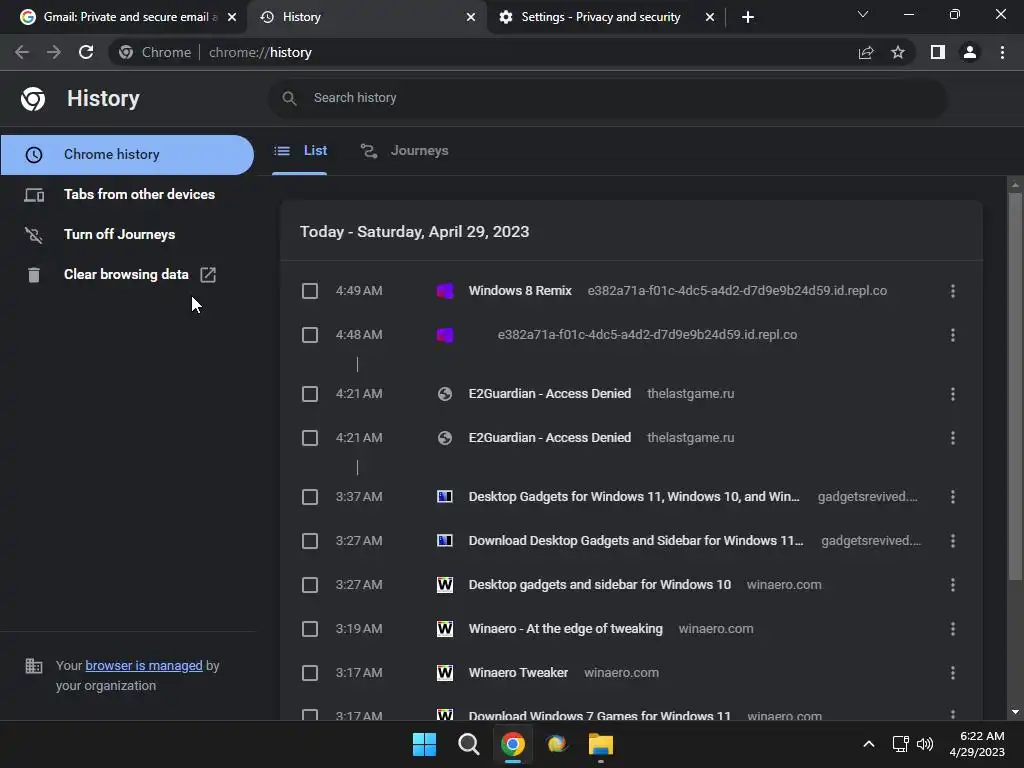Click globe favicon of first E2Guardian entry
Screen dimensions: 1024x768
point(445,394)
